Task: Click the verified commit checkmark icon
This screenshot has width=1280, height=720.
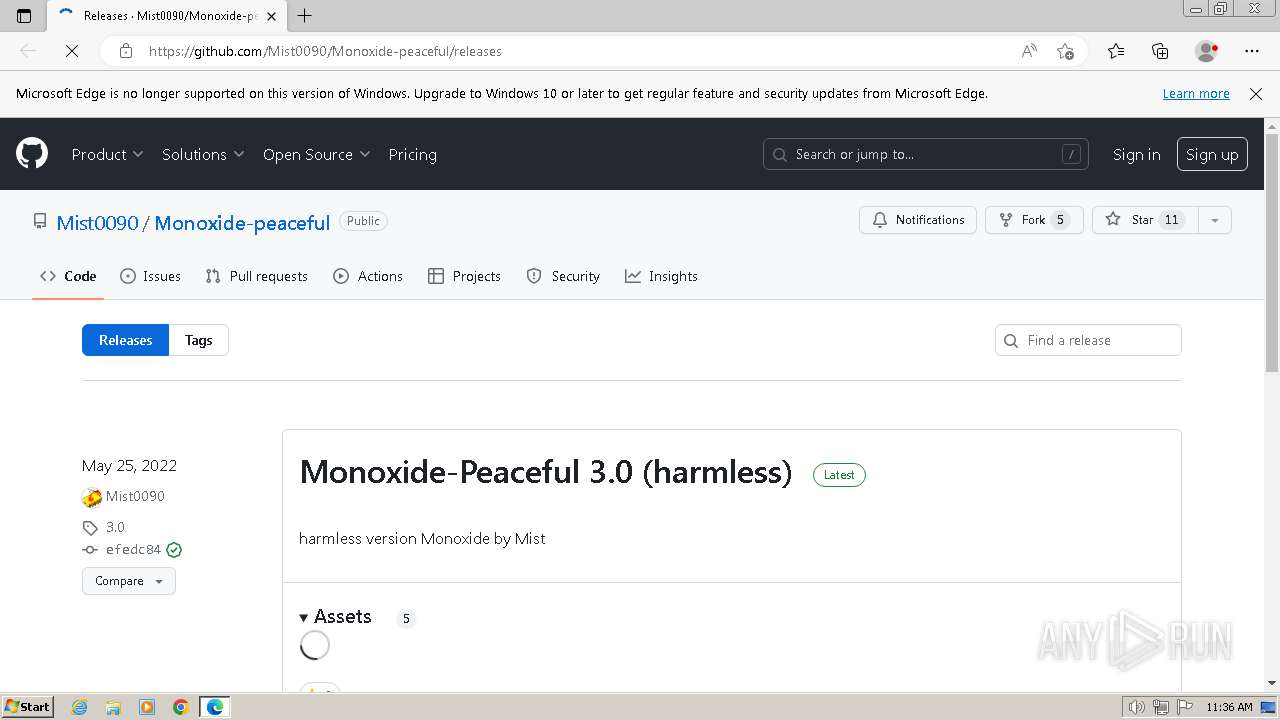Action: coord(174,549)
